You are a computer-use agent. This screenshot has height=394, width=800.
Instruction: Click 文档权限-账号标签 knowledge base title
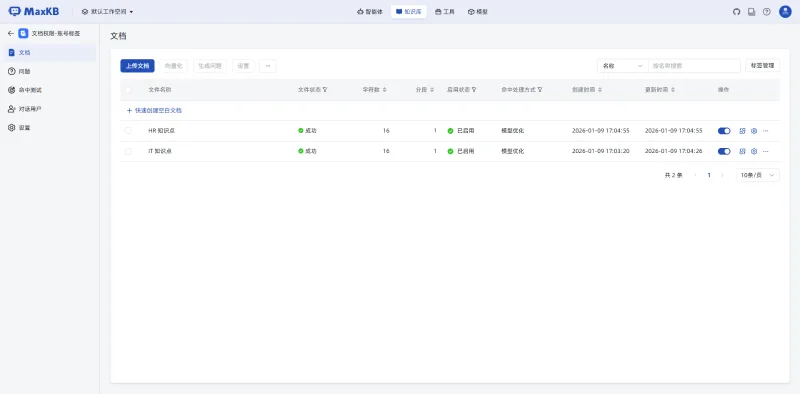tap(56, 33)
